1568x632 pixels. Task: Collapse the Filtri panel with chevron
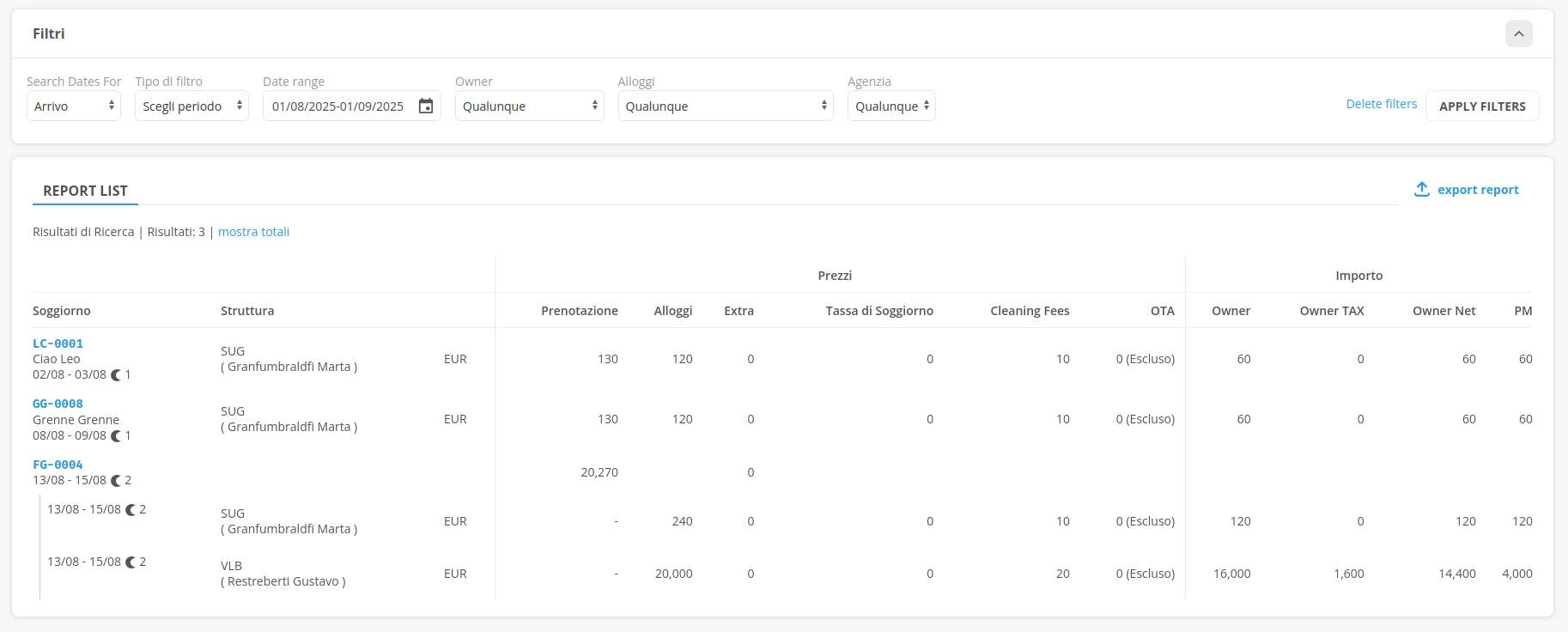(1518, 34)
